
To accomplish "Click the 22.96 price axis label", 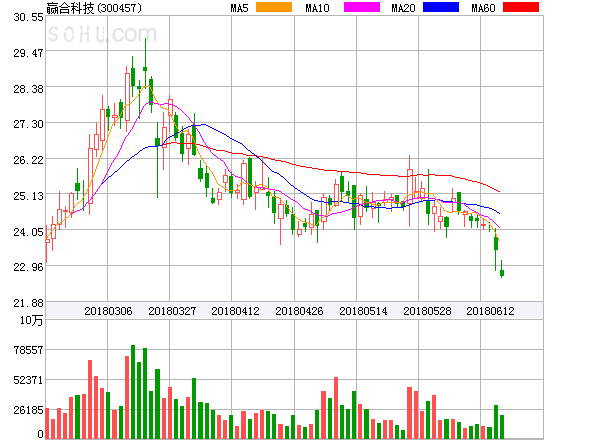I will (x=28, y=267).
